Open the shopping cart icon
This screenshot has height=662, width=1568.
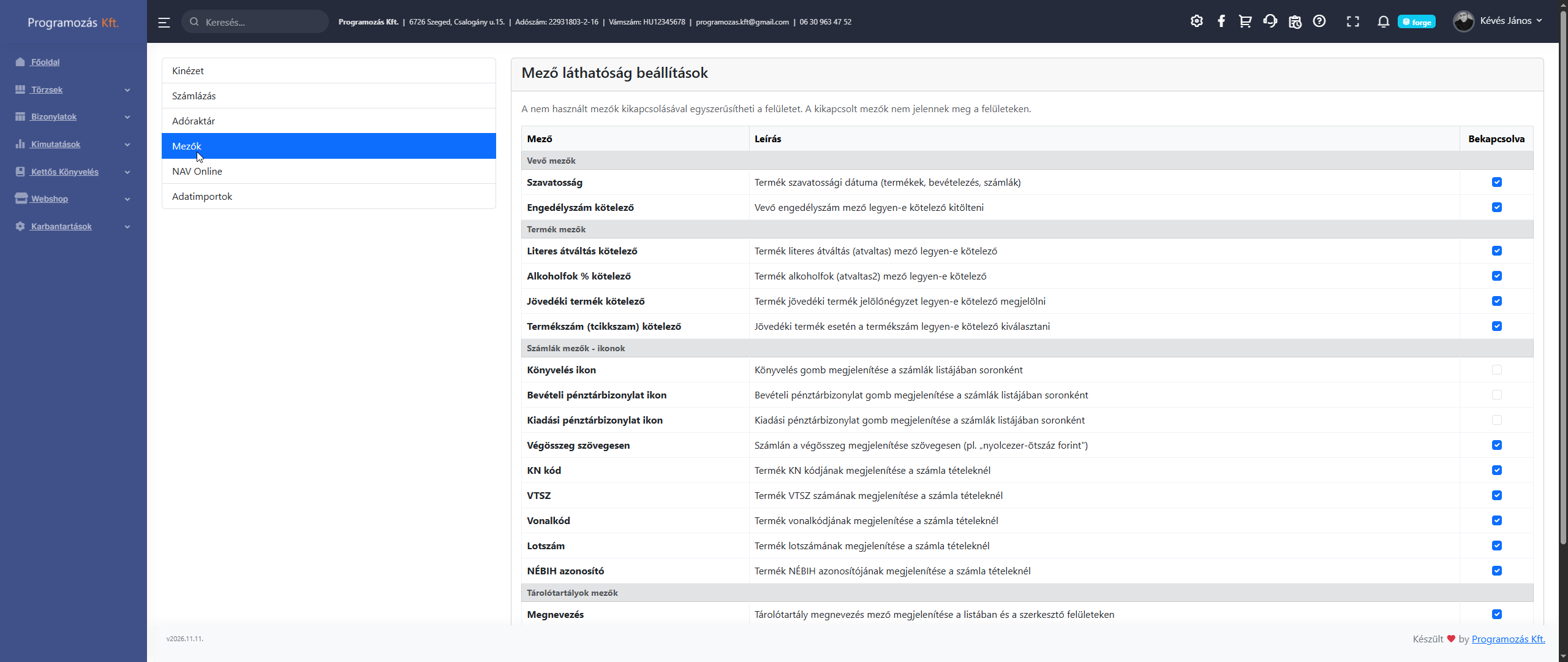coord(1245,21)
